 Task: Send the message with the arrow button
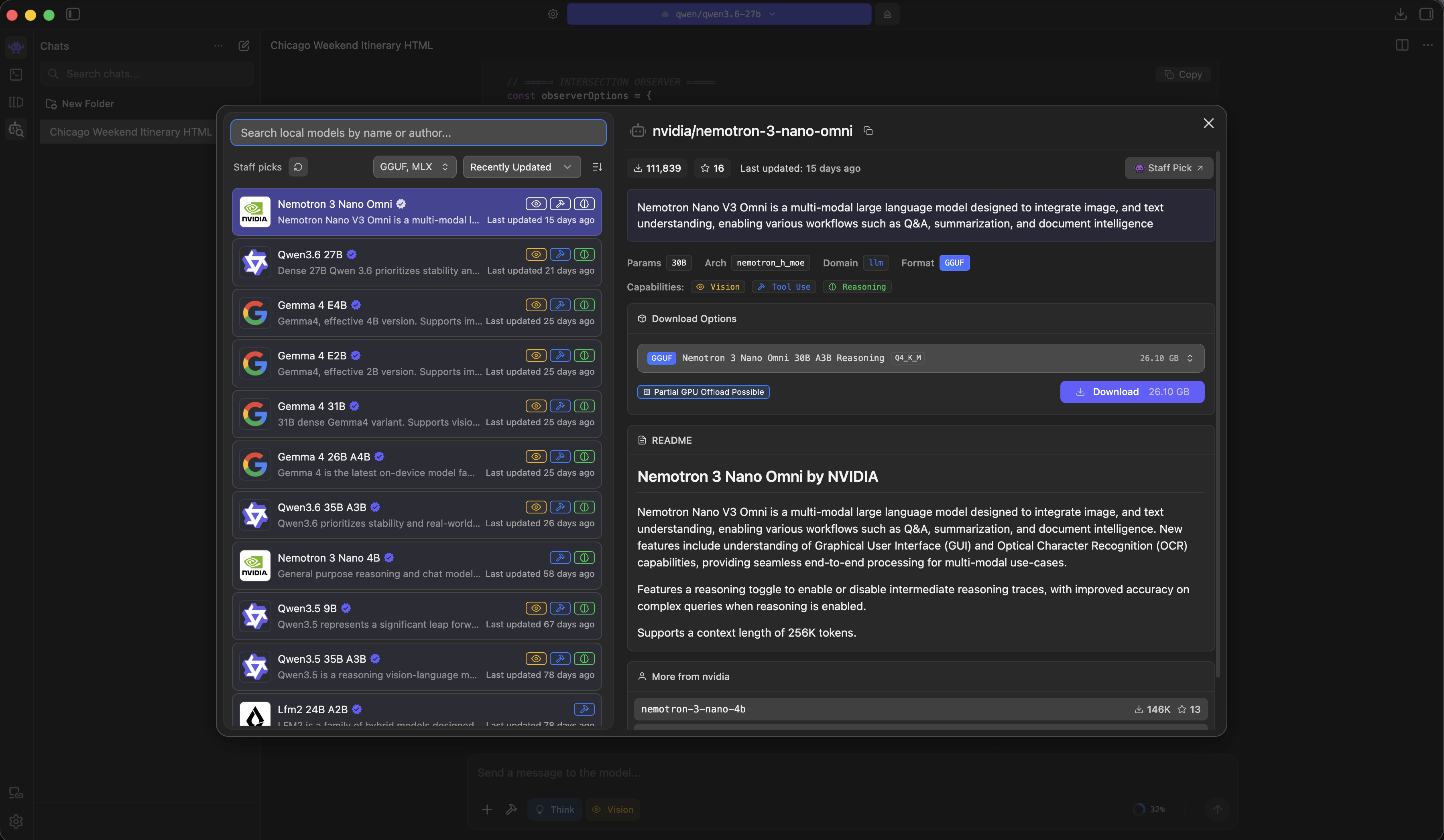pyautogui.click(x=1218, y=810)
